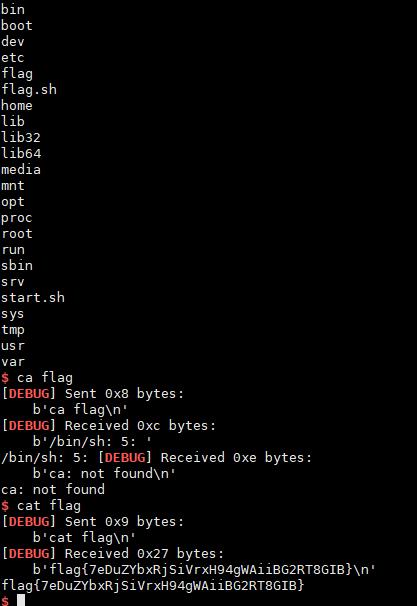Click the final plain flag{7eDuZY...} output line
This screenshot has width=417, height=606.
[x=153, y=586]
